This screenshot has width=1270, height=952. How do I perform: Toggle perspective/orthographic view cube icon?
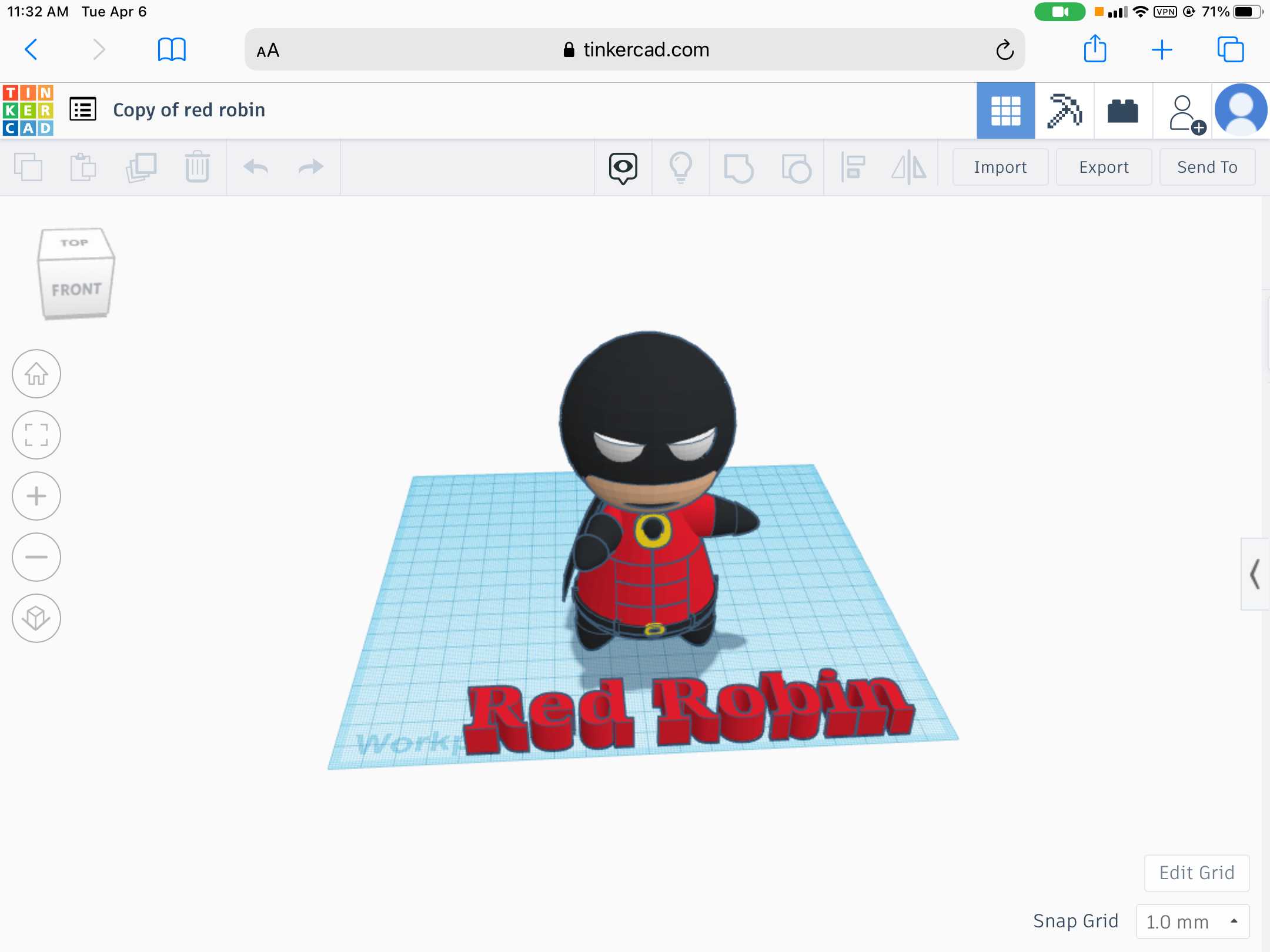36,618
